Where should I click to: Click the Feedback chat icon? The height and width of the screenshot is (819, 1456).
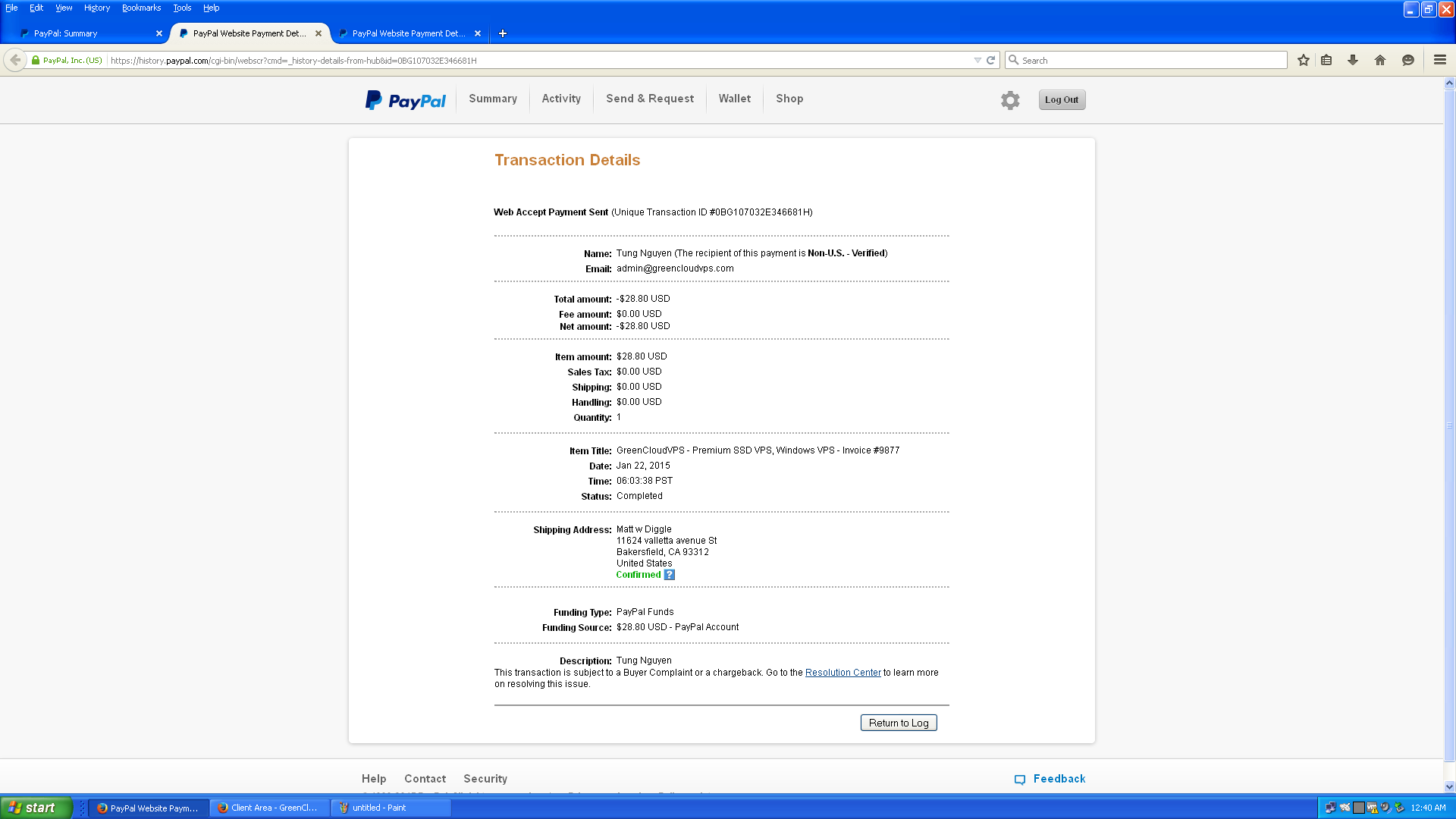(x=1020, y=780)
